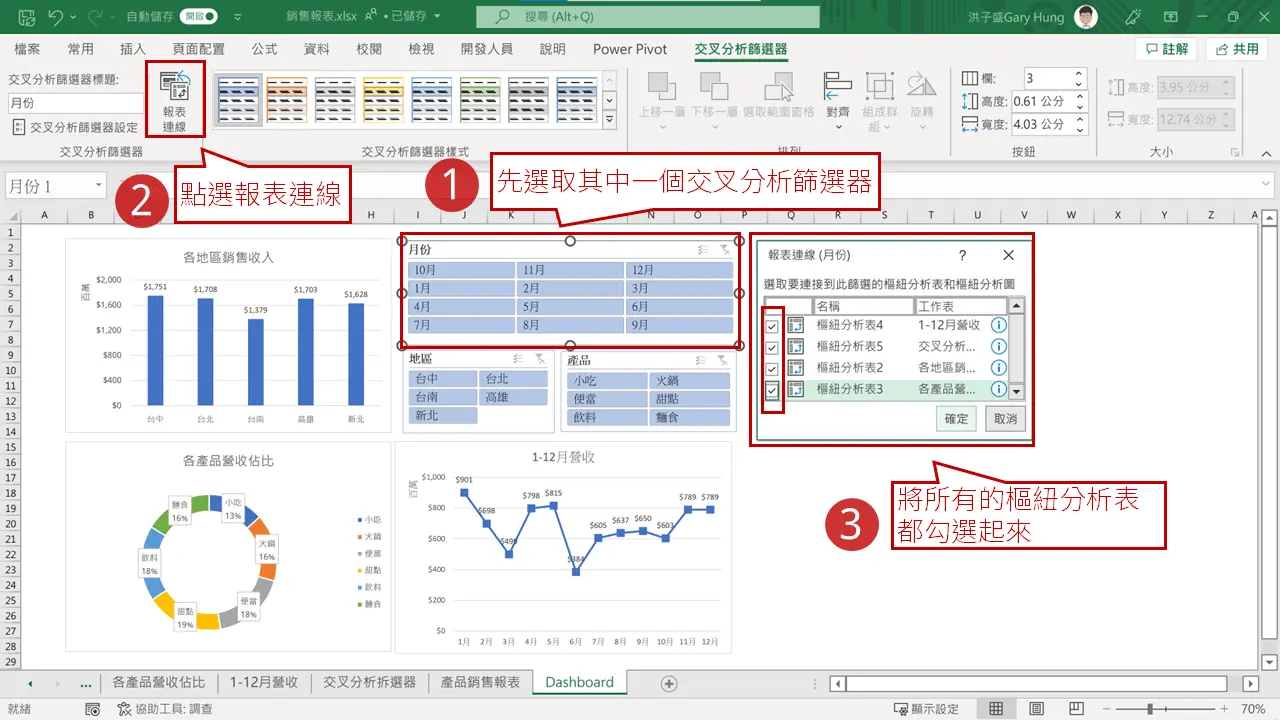Clear the filter on the 月份 slicer
Viewport: 1280px width, 720px height.
[x=724, y=250]
